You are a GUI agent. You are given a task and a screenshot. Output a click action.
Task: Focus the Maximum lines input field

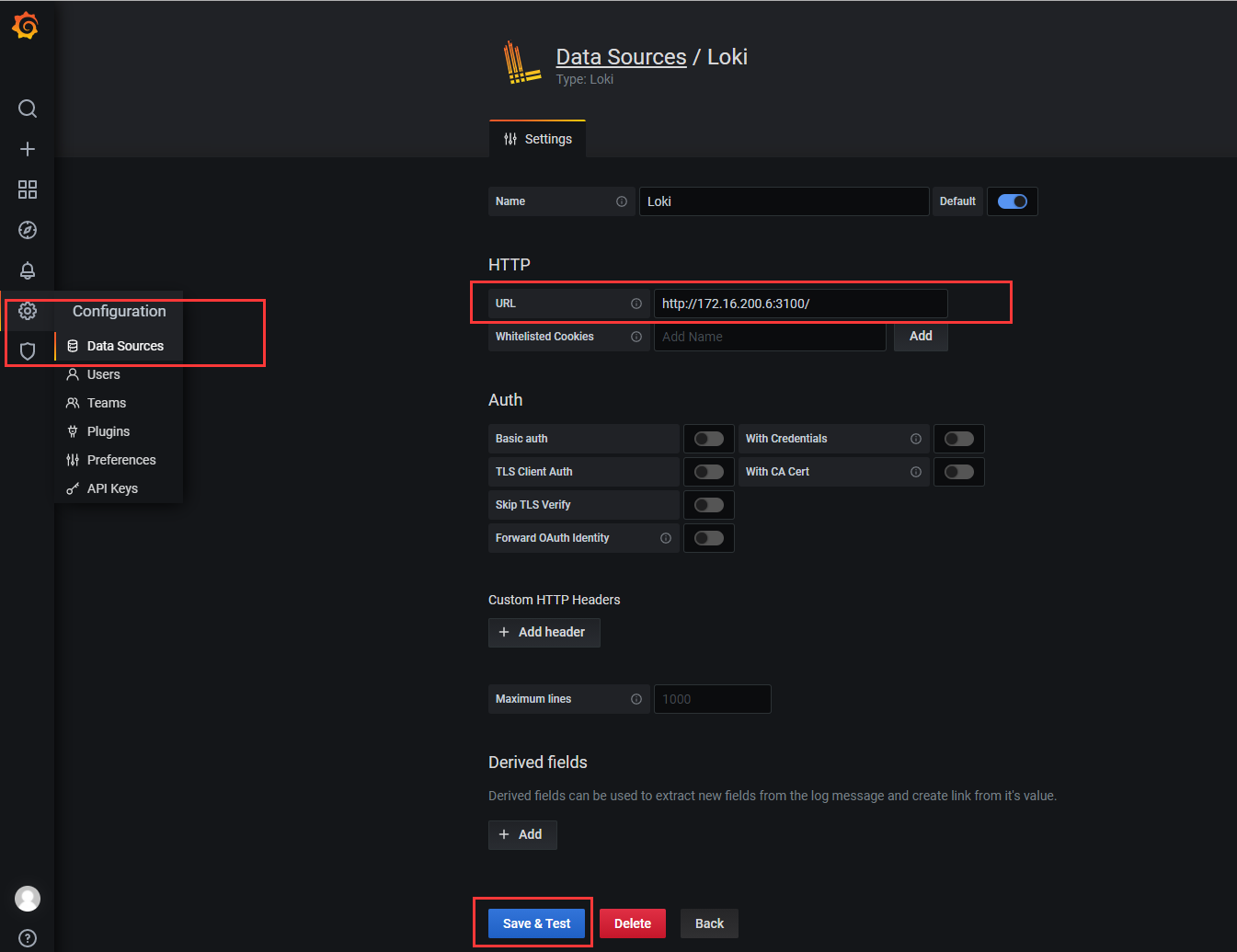(x=712, y=699)
